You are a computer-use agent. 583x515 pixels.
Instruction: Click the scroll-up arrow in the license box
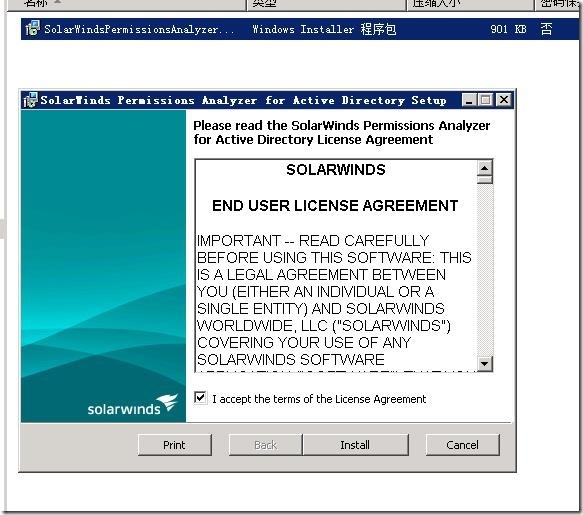[484, 168]
